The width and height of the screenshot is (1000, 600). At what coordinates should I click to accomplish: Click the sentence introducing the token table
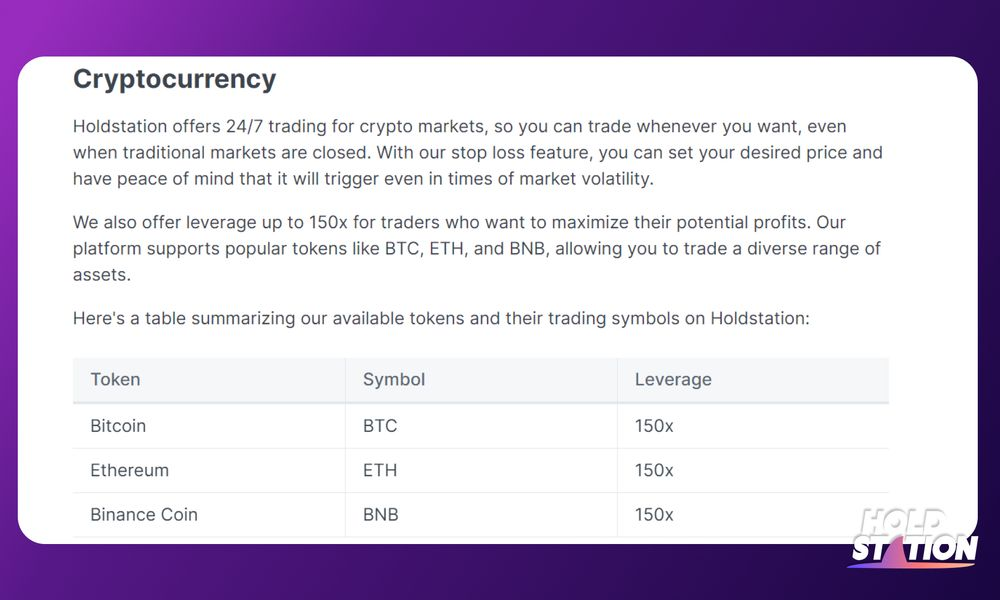441,318
